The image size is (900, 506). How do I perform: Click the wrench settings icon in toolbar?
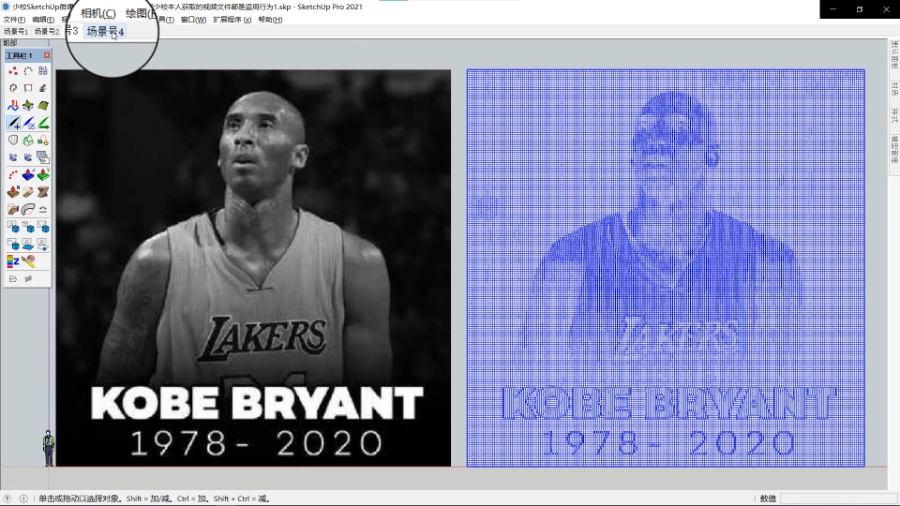pos(28,279)
